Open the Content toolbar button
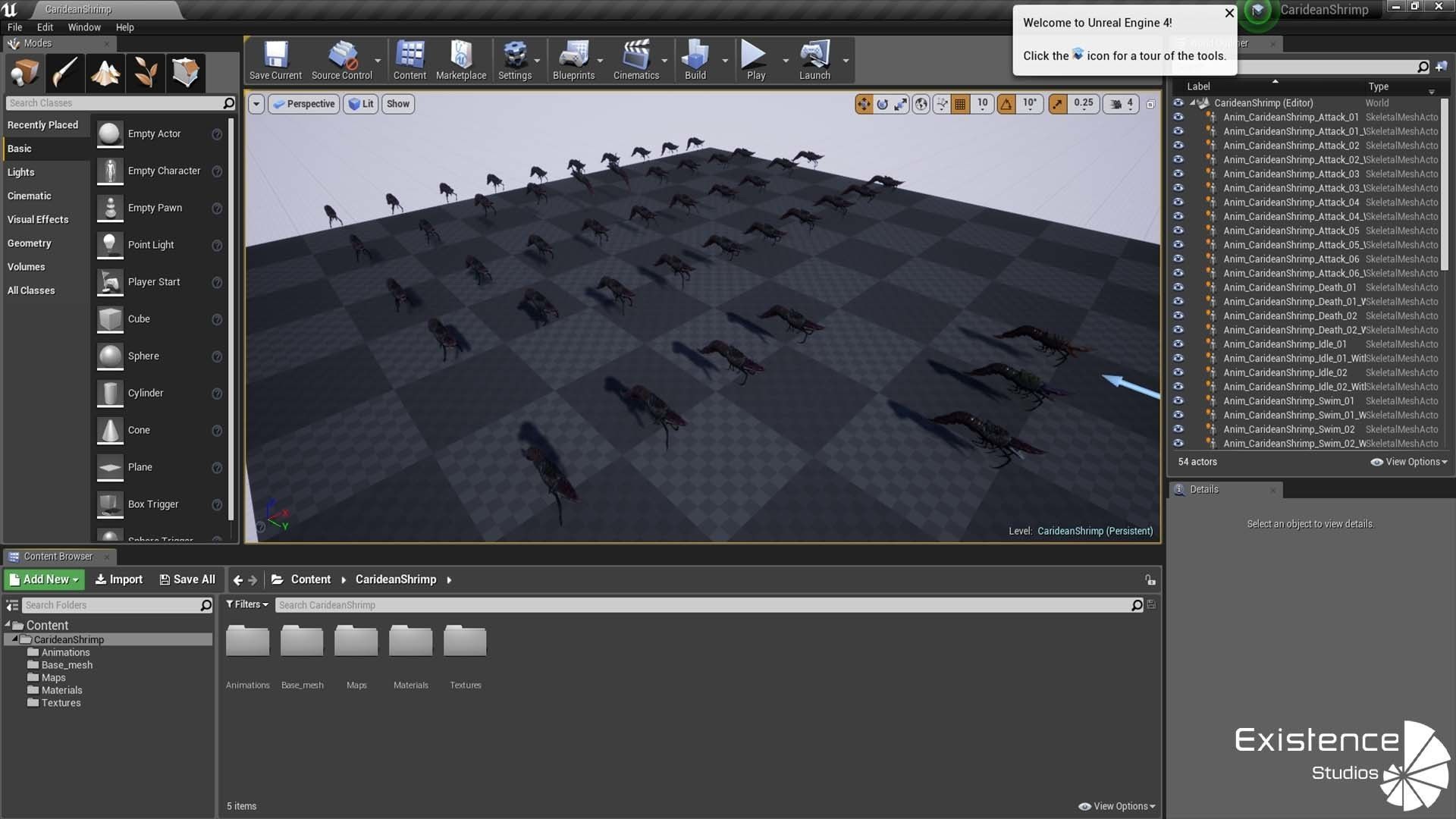This screenshot has height=819, width=1456. (x=409, y=60)
